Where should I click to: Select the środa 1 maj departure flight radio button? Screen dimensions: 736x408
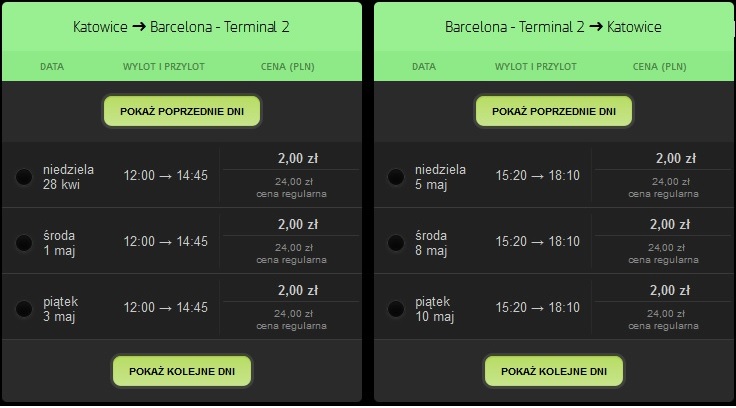click(x=24, y=243)
